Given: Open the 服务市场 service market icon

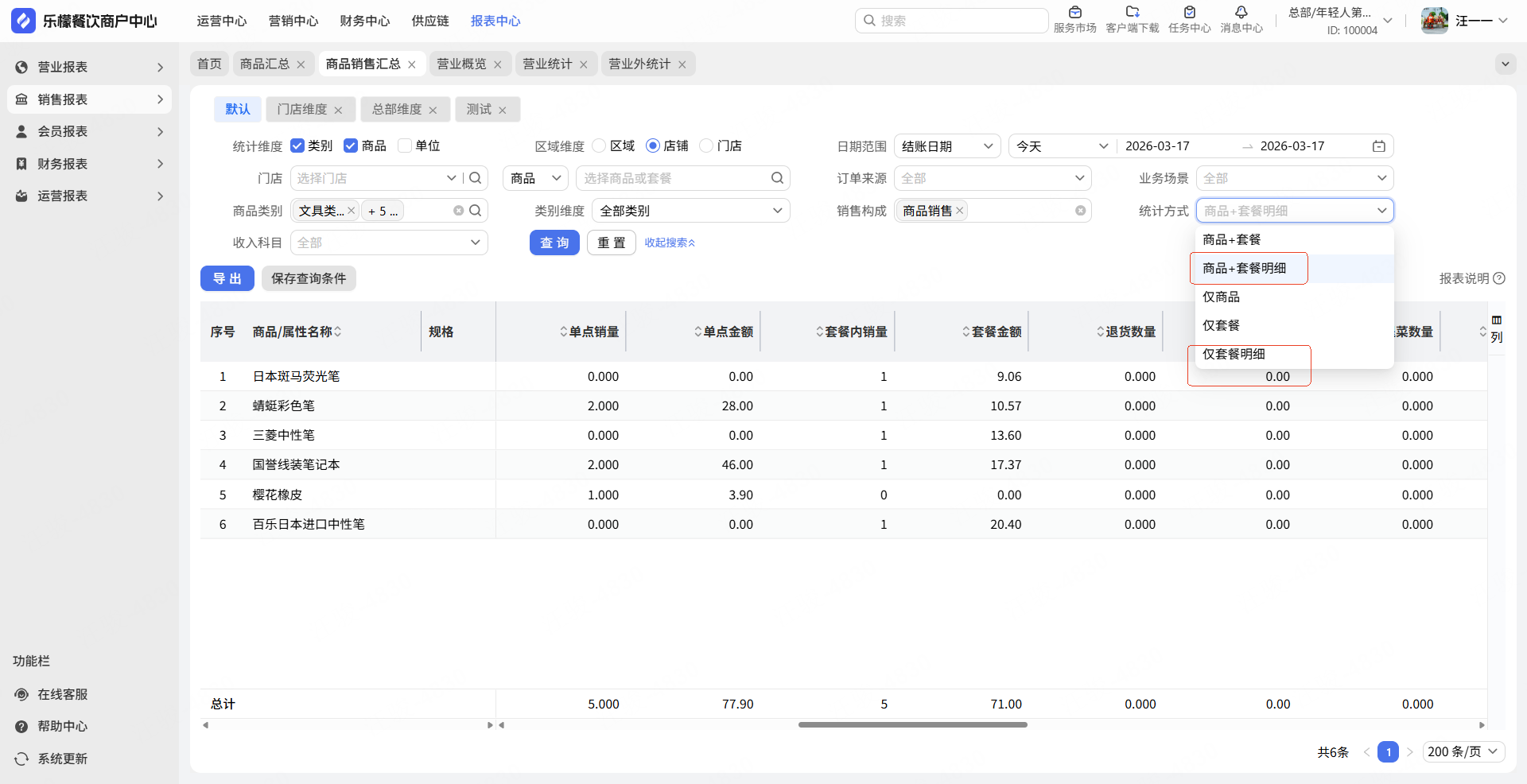Looking at the screenshot, I should pyautogui.click(x=1074, y=14).
